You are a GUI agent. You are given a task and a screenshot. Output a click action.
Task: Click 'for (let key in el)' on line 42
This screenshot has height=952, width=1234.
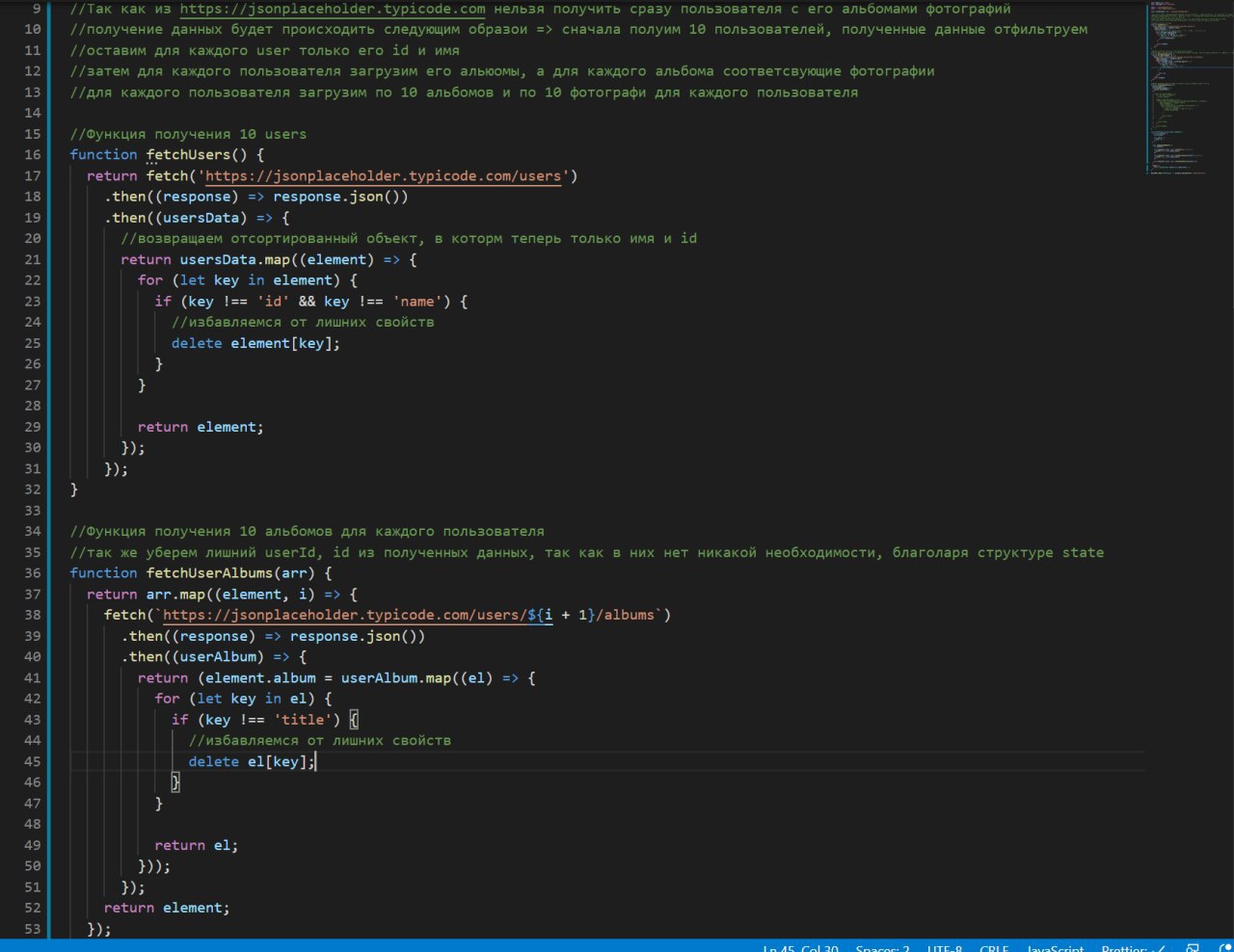coord(235,699)
